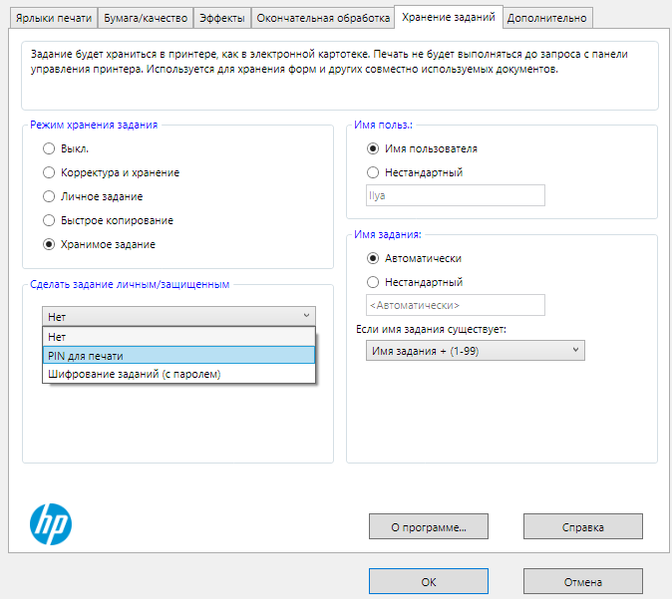672x599 pixels.
Task: Select Хранимое задание radio button
Action: click(x=49, y=244)
